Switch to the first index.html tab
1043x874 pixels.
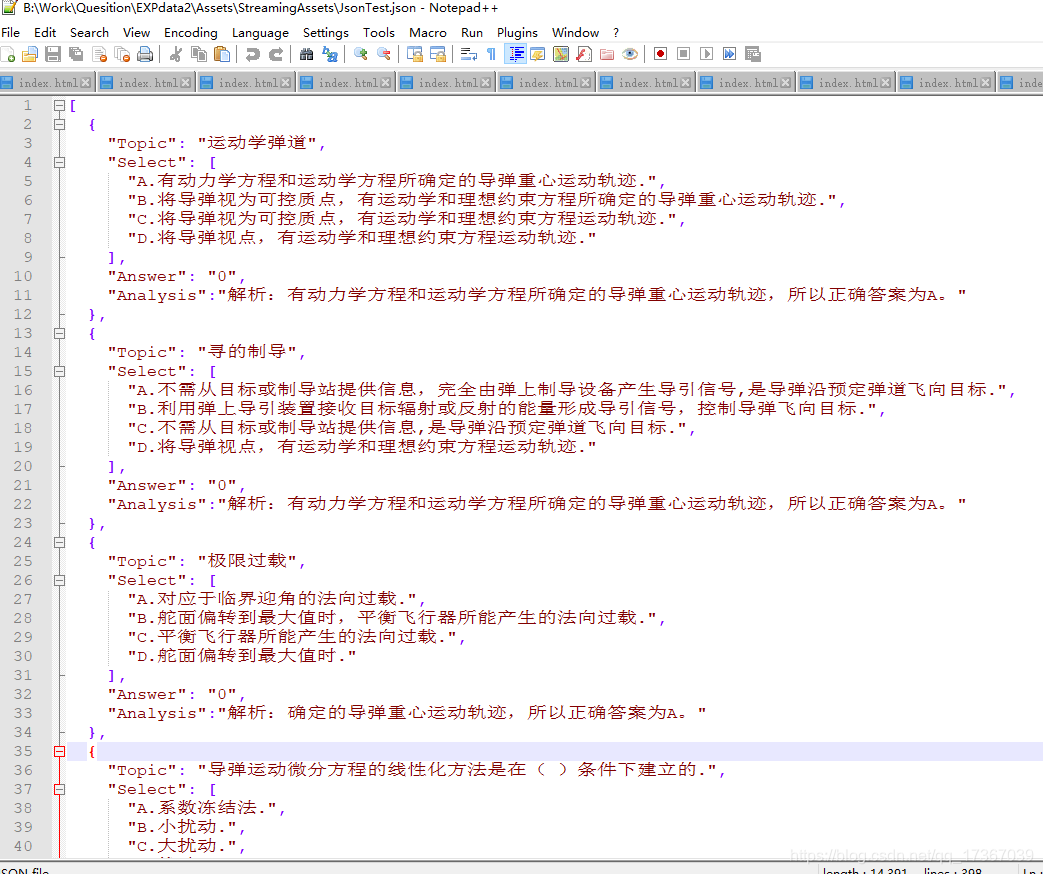(45, 82)
